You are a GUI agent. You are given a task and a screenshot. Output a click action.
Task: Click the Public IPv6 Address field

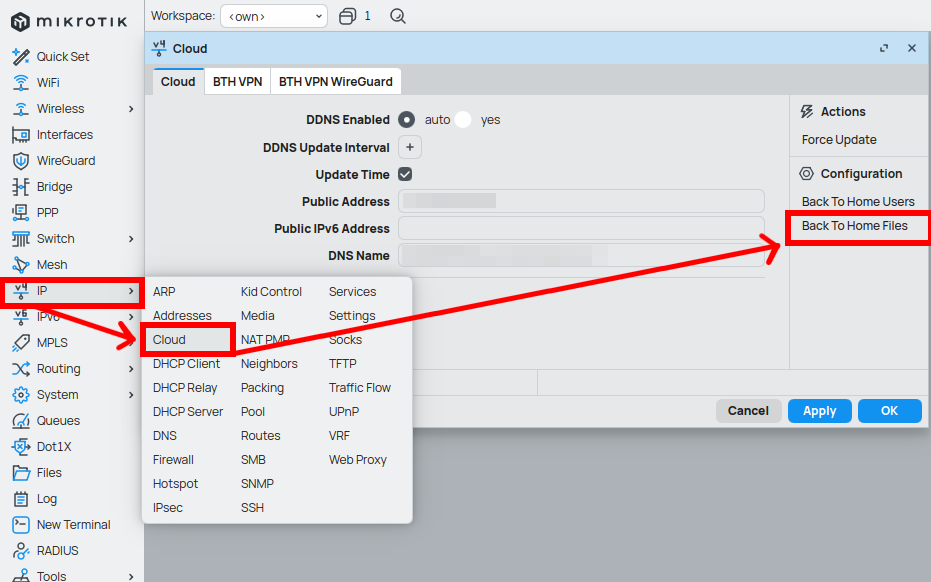pos(581,228)
